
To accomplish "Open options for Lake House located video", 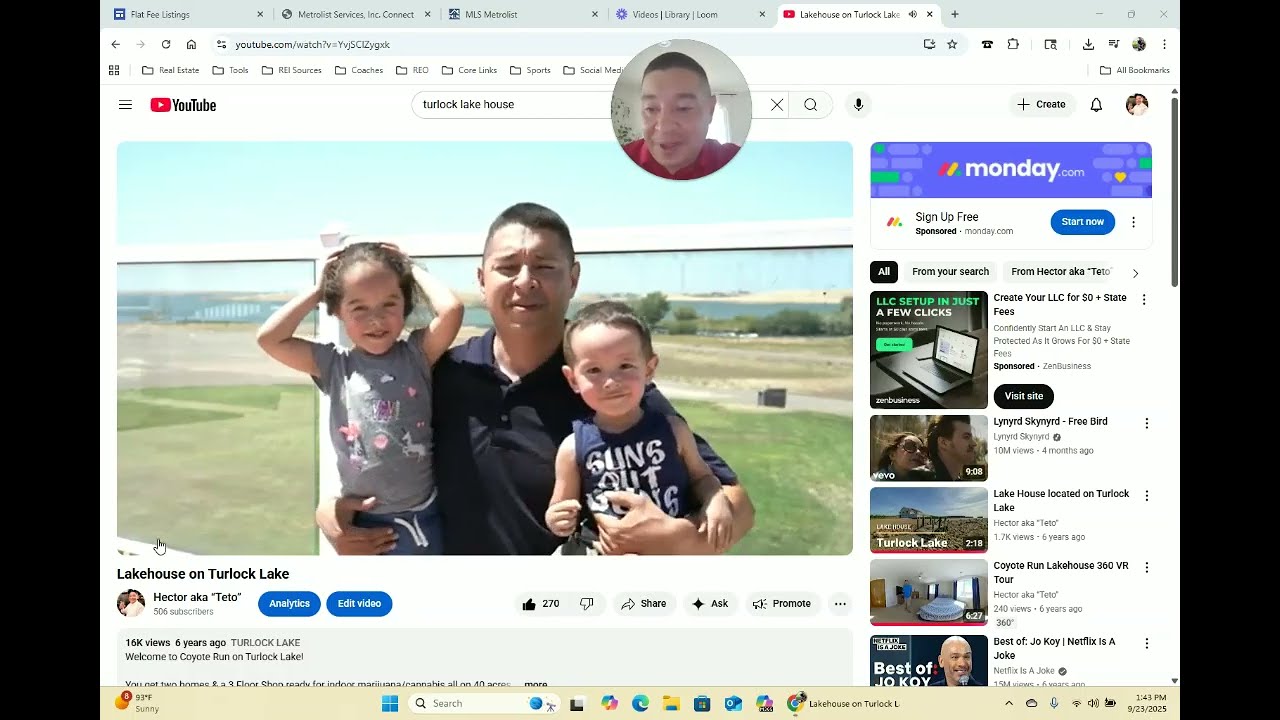I will click(x=1146, y=495).
